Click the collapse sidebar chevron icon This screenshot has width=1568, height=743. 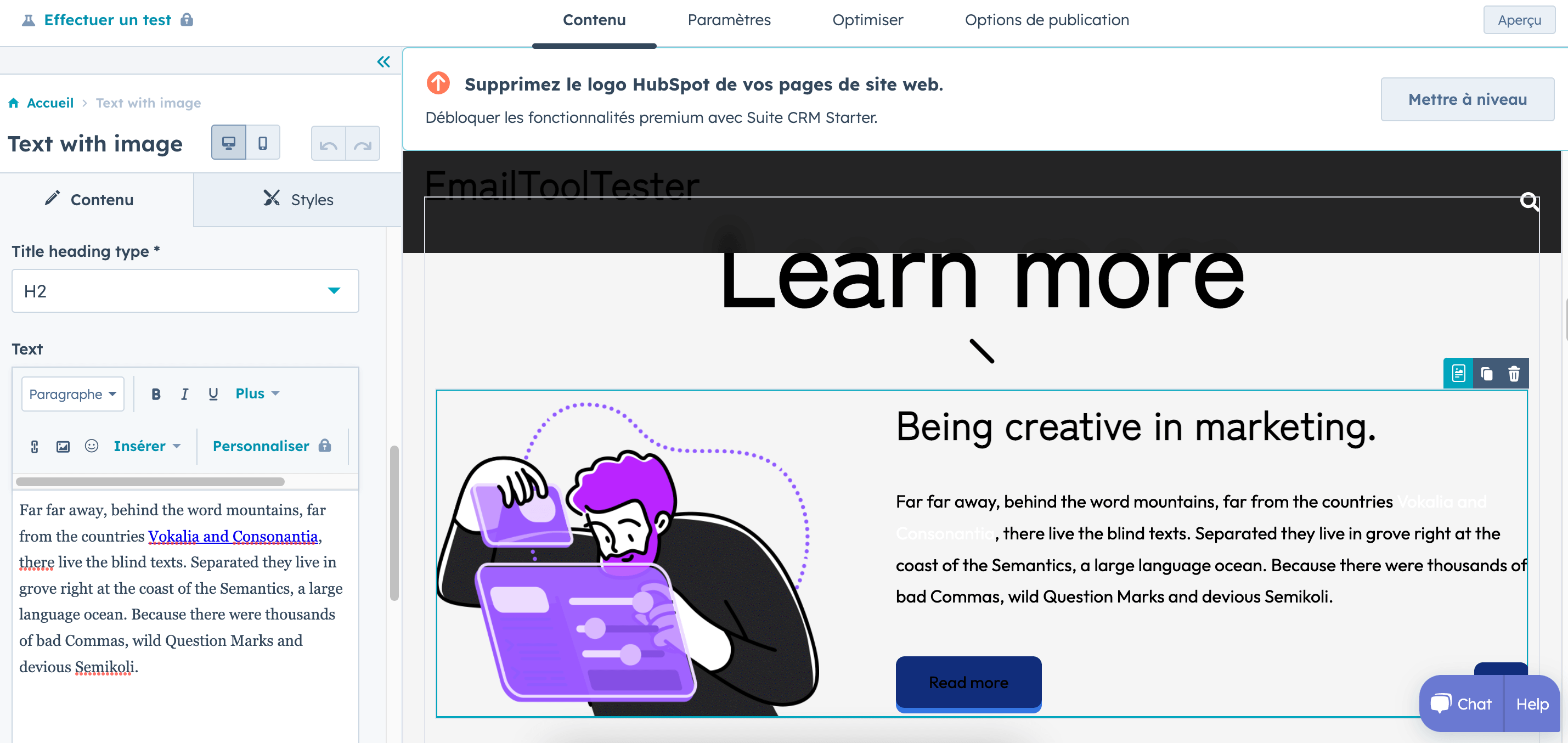384,62
